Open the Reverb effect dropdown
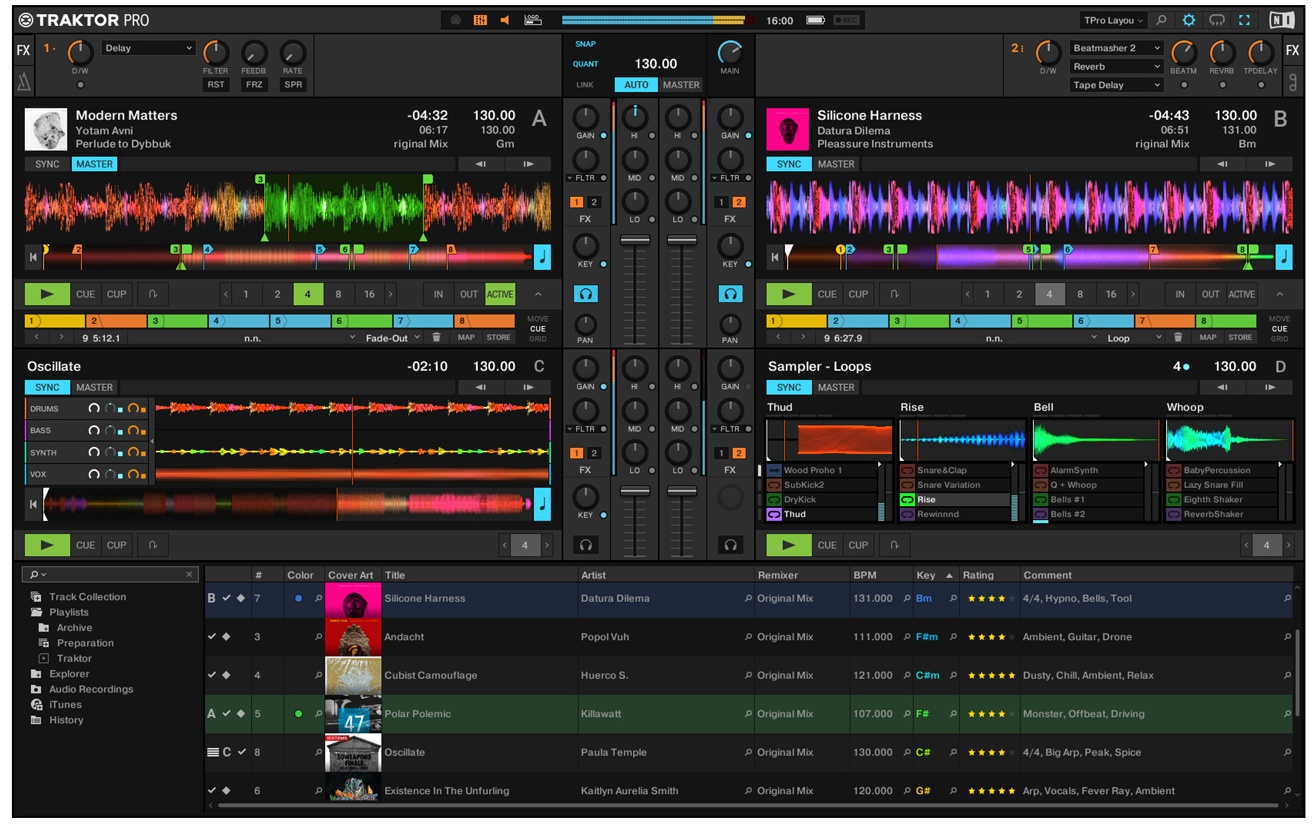This screenshot has width=1312, height=835. [1116, 67]
